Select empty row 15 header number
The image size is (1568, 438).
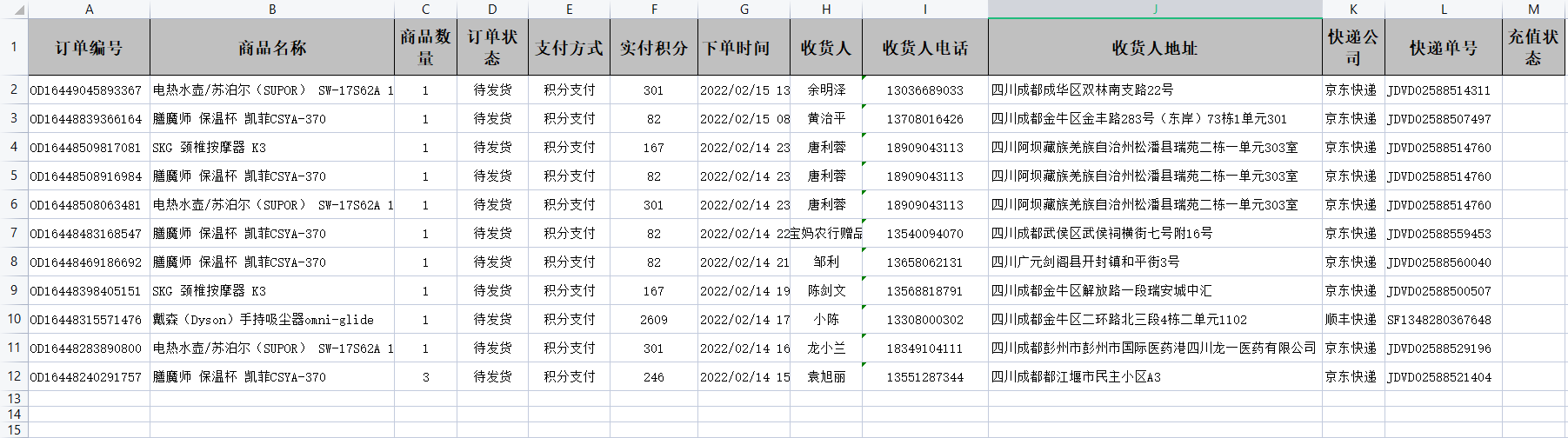pyautogui.click(x=14, y=430)
